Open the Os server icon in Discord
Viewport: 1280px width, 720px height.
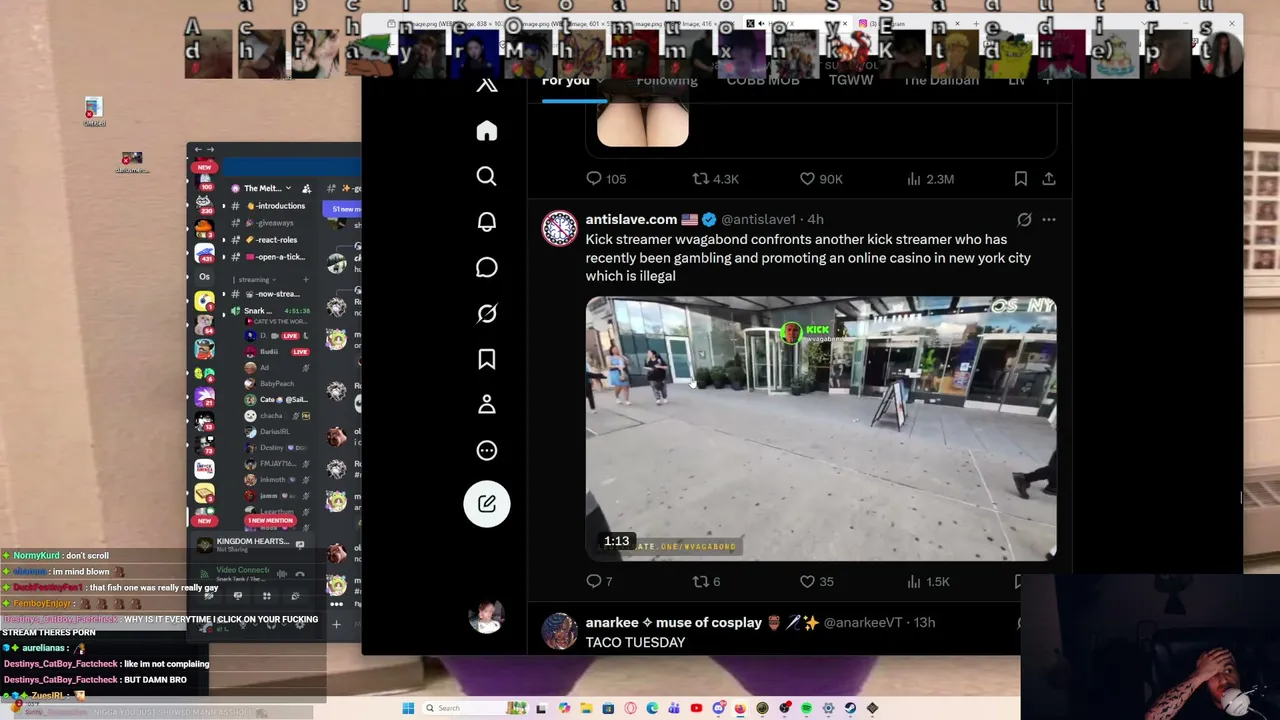tap(204, 277)
